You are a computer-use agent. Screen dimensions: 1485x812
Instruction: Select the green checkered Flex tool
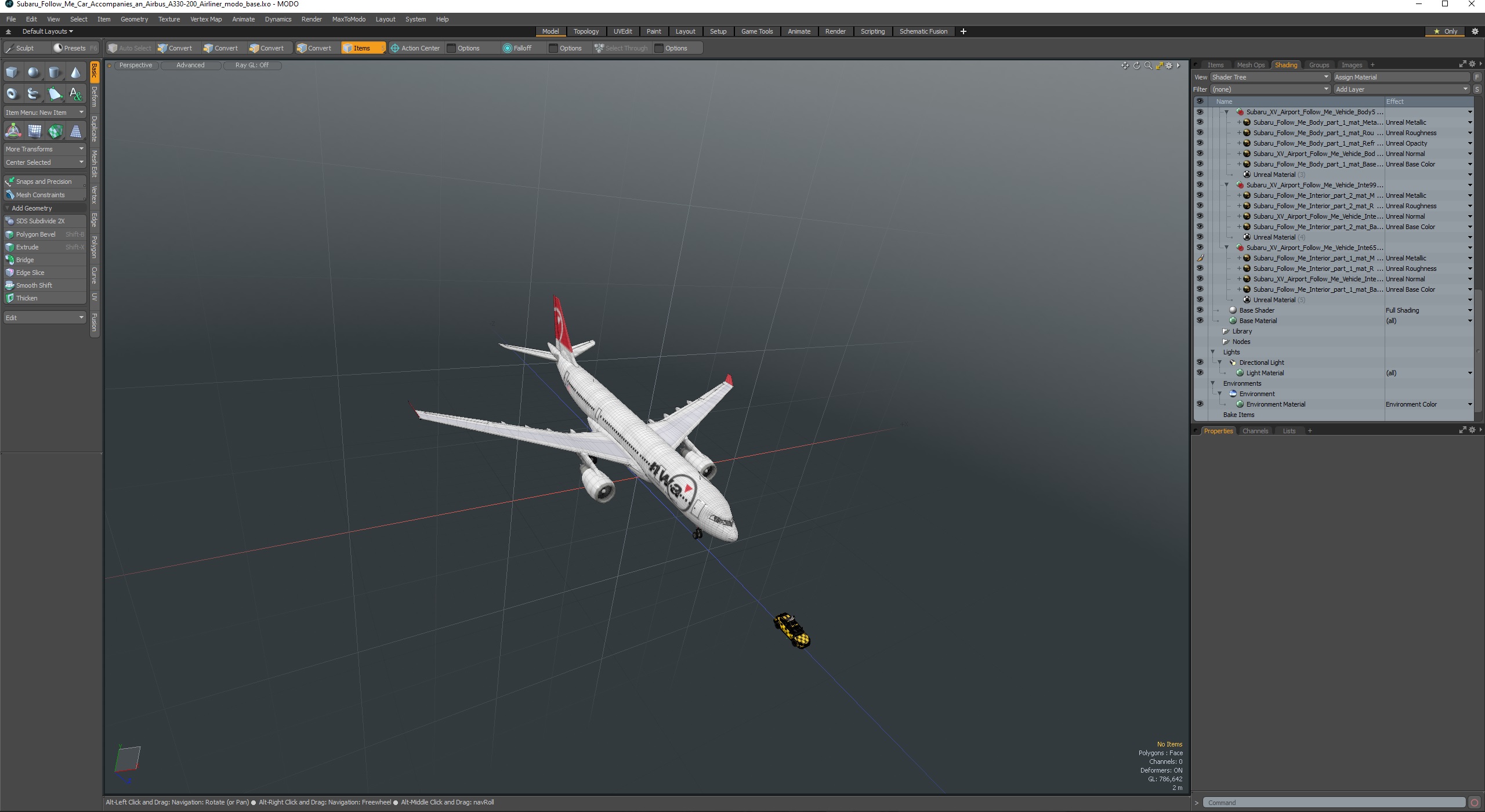click(55, 131)
